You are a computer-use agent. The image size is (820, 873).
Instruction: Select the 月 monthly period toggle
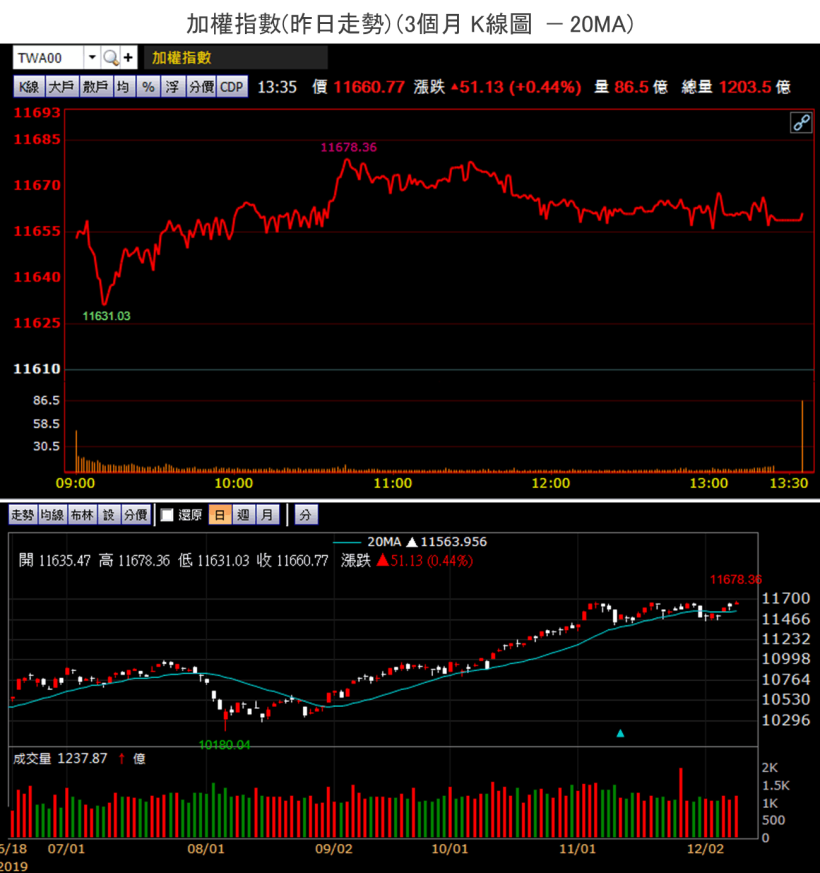[267, 515]
